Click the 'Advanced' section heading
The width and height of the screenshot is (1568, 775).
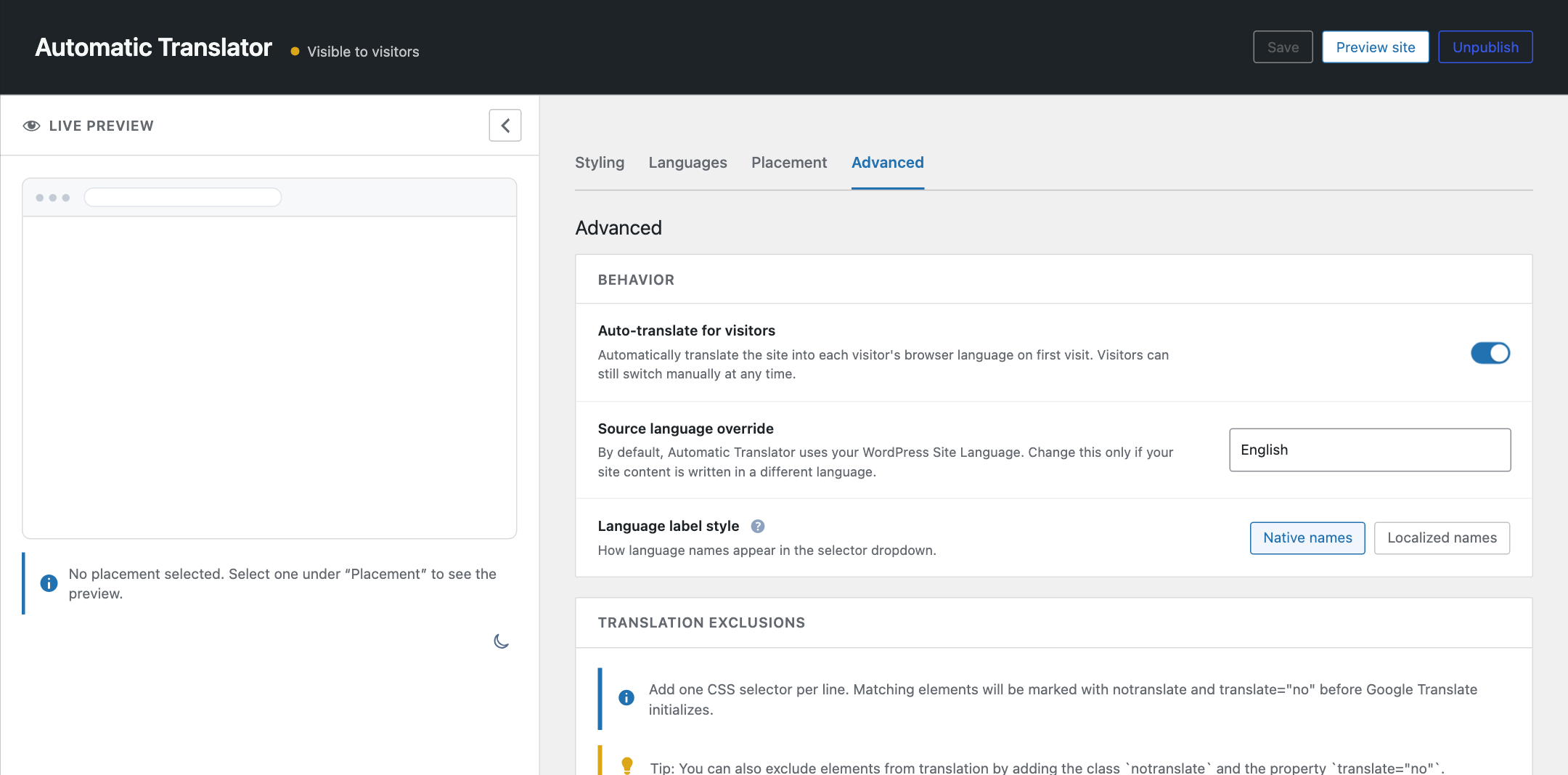coord(618,228)
